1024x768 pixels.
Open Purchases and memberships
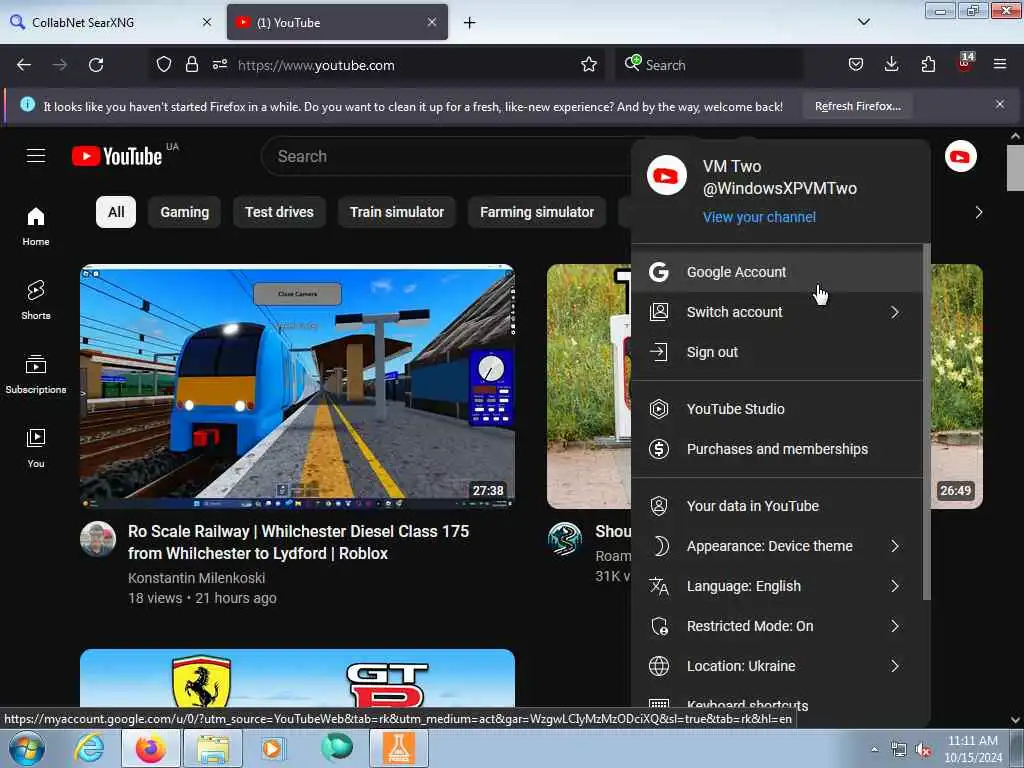click(x=777, y=449)
